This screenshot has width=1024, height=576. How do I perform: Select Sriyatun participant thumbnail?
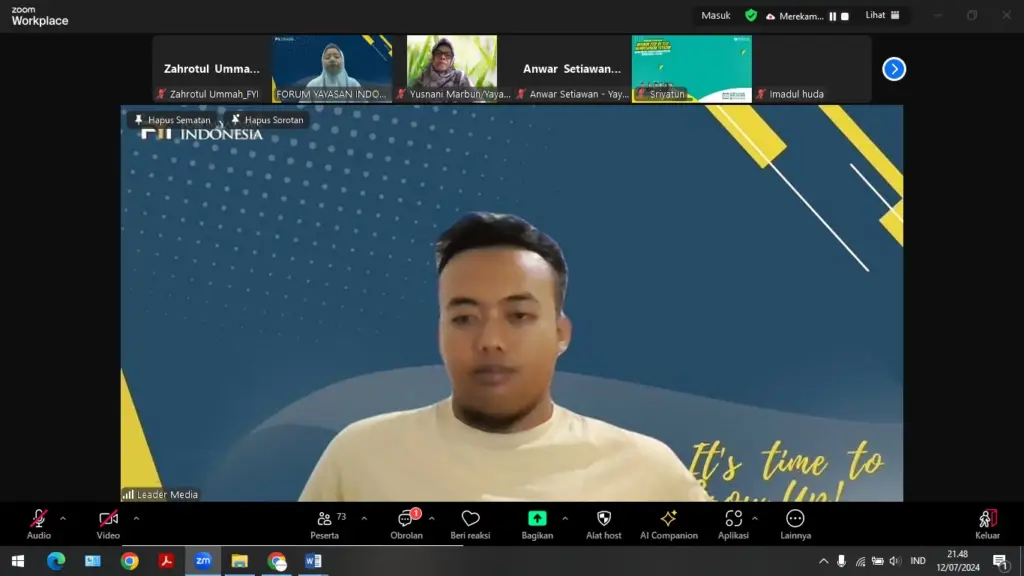692,69
